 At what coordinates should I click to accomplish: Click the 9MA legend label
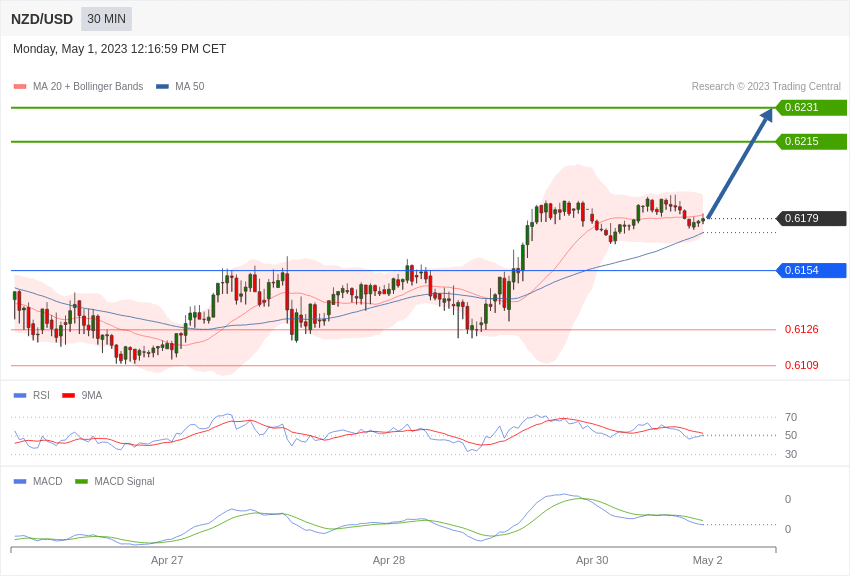click(92, 396)
